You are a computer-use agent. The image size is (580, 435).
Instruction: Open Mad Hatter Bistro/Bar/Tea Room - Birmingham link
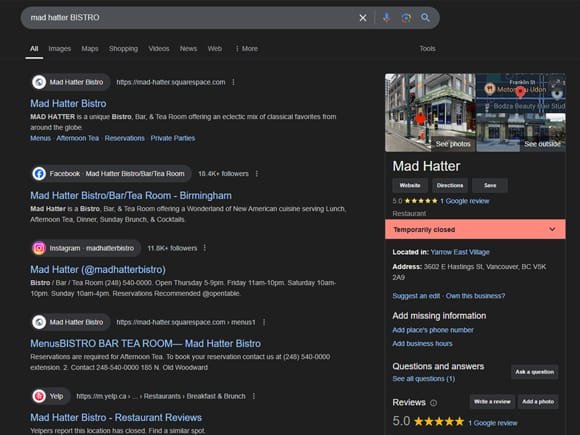[131, 196]
